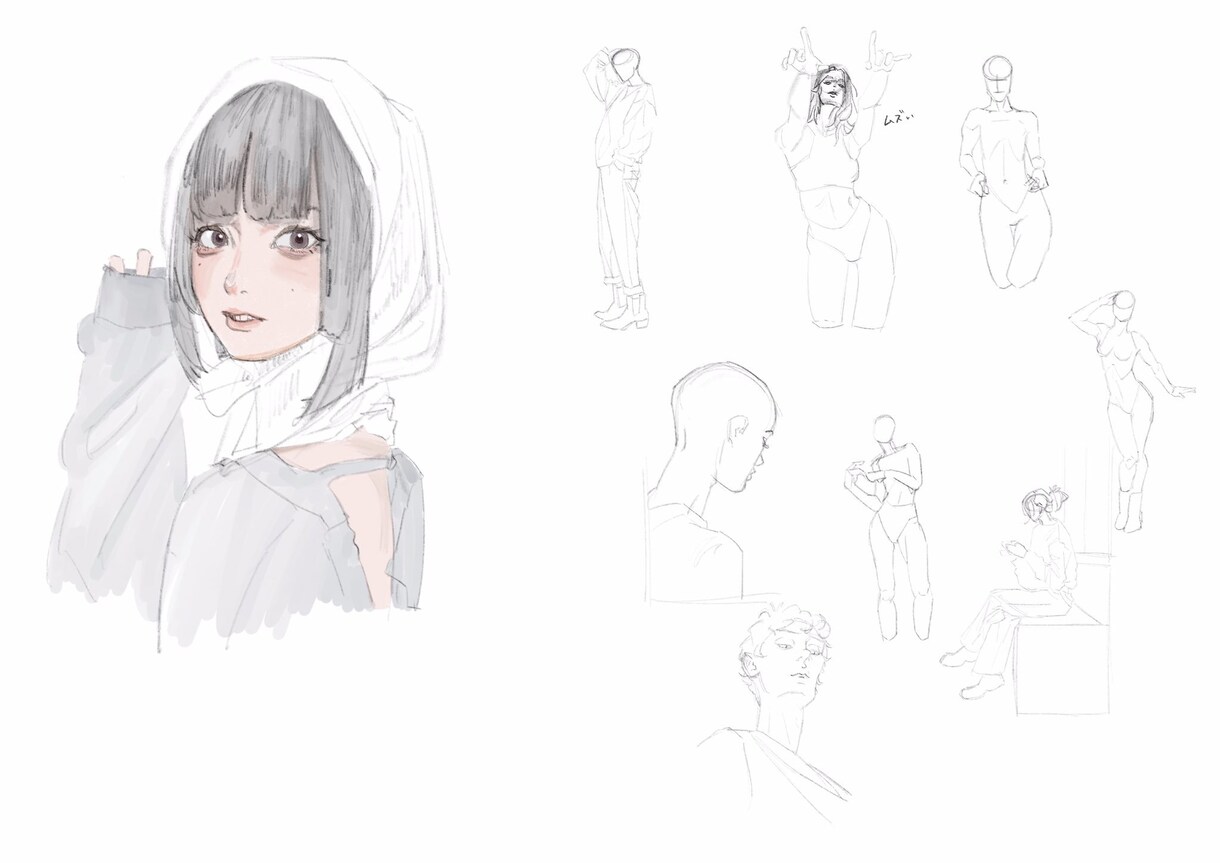Click the bald man profile sketch
This screenshot has height=863, width=1220.
pos(712,482)
